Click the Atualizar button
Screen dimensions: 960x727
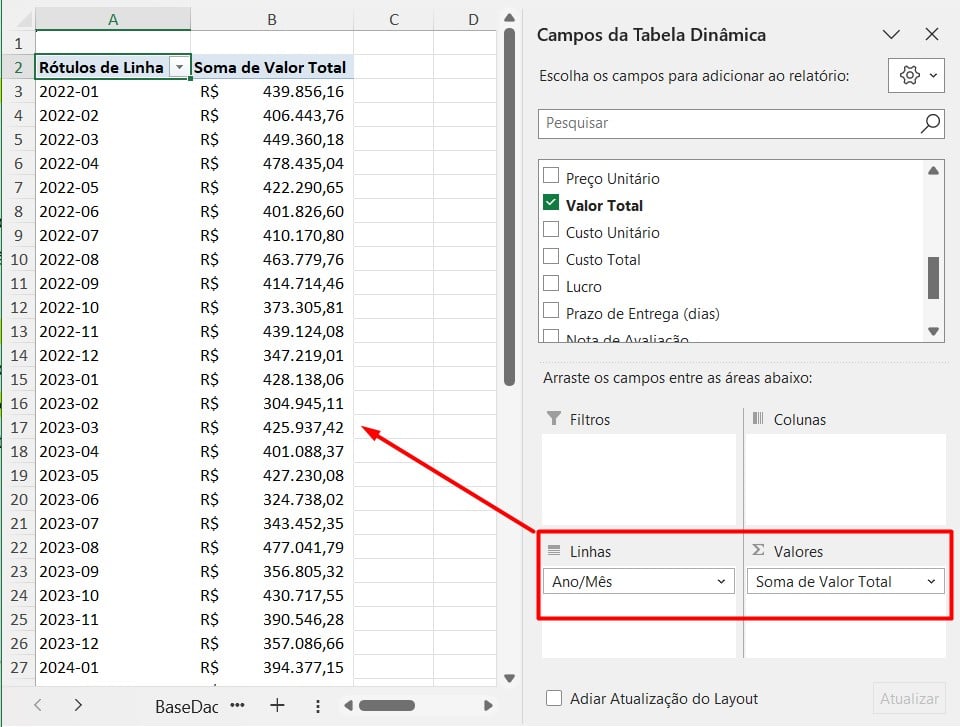point(909,699)
